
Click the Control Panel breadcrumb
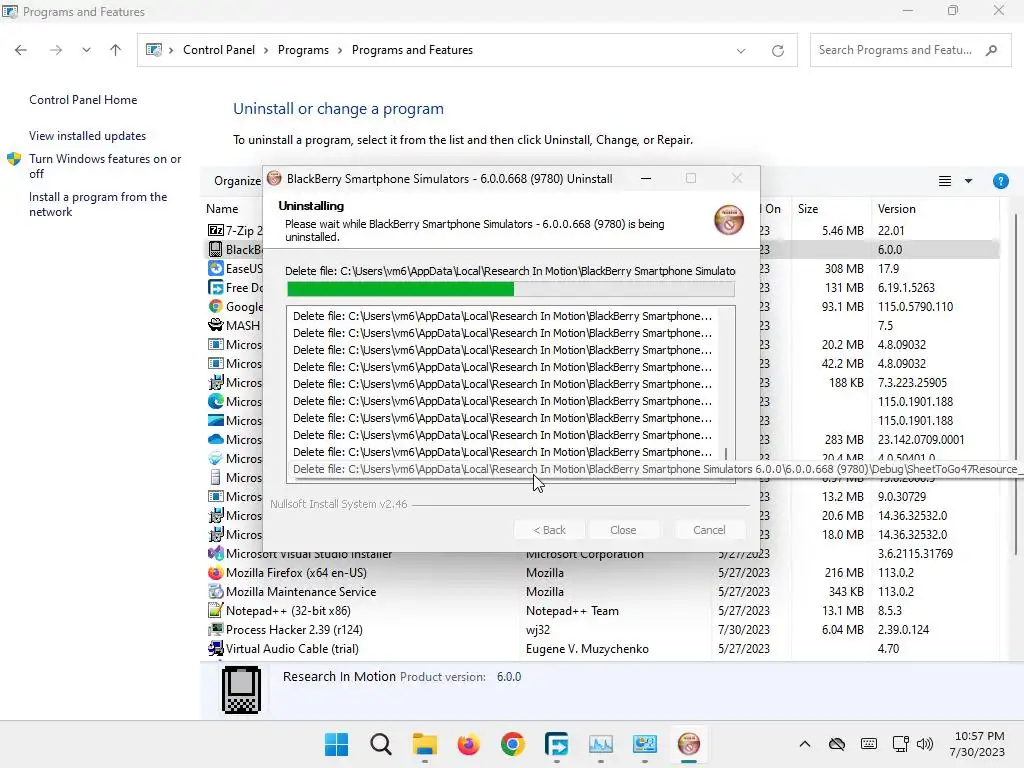pyautogui.click(x=219, y=50)
